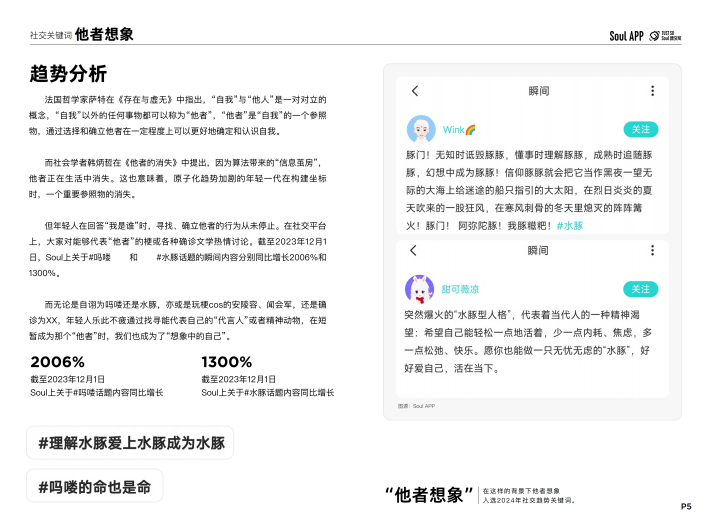
Task: Click Wink's profile avatar
Action: [420, 130]
